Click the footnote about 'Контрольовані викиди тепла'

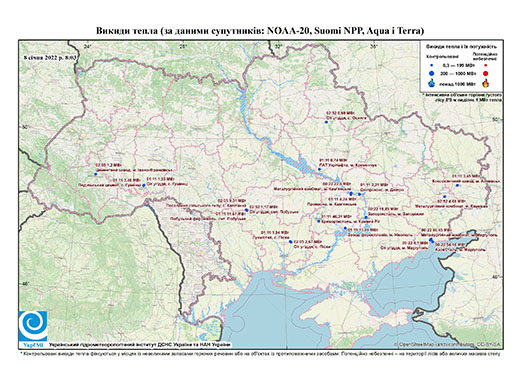[260, 353]
